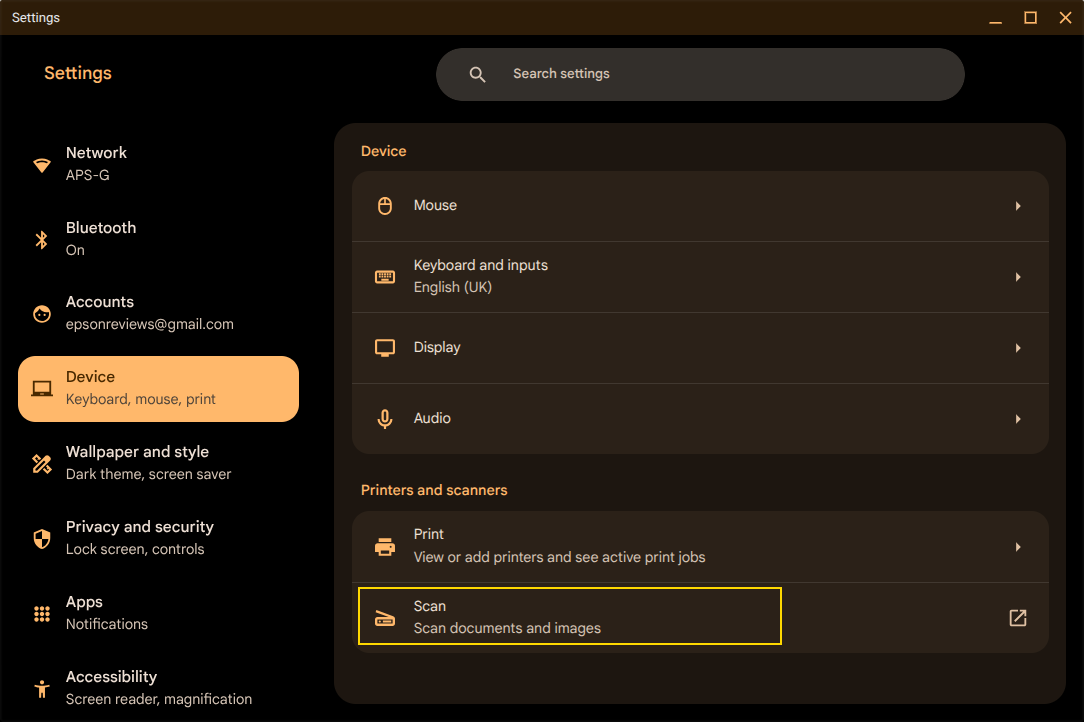Image resolution: width=1084 pixels, height=722 pixels.
Task: Expand the Audio settings arrow
Action: (x=1018, y=418)
